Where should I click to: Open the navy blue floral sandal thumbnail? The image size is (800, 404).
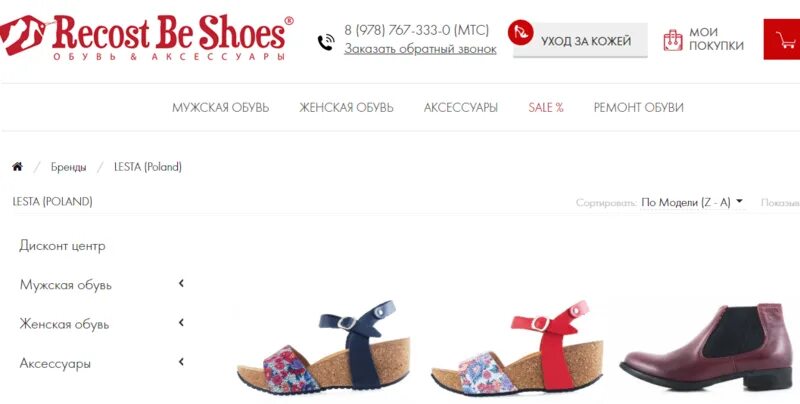click(323, 346)
